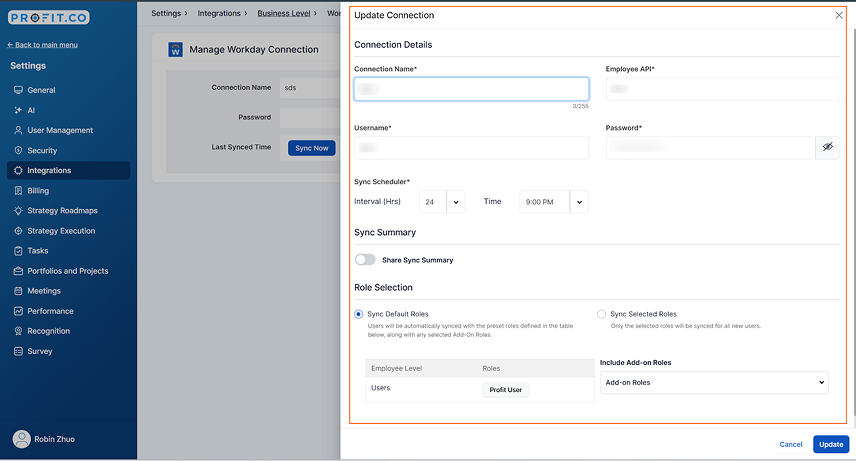Screen dimensions: 856x461
Task: Open the Survey menu item
Action: [69, 351]
